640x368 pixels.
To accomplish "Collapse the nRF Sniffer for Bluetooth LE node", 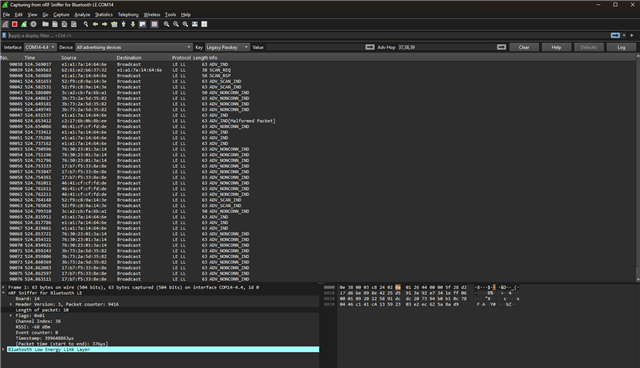I will [4, 293].
